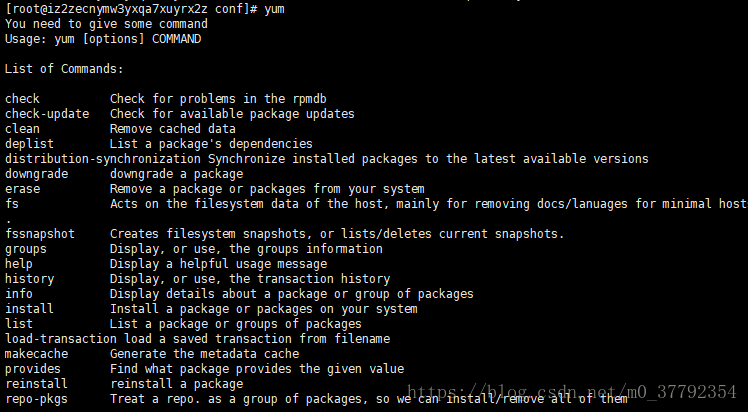Image resolution: width=748 pixels, height=412 pixels.
Task: Click the 'distribution-synchronization' command text
Action: coord(103,159)
